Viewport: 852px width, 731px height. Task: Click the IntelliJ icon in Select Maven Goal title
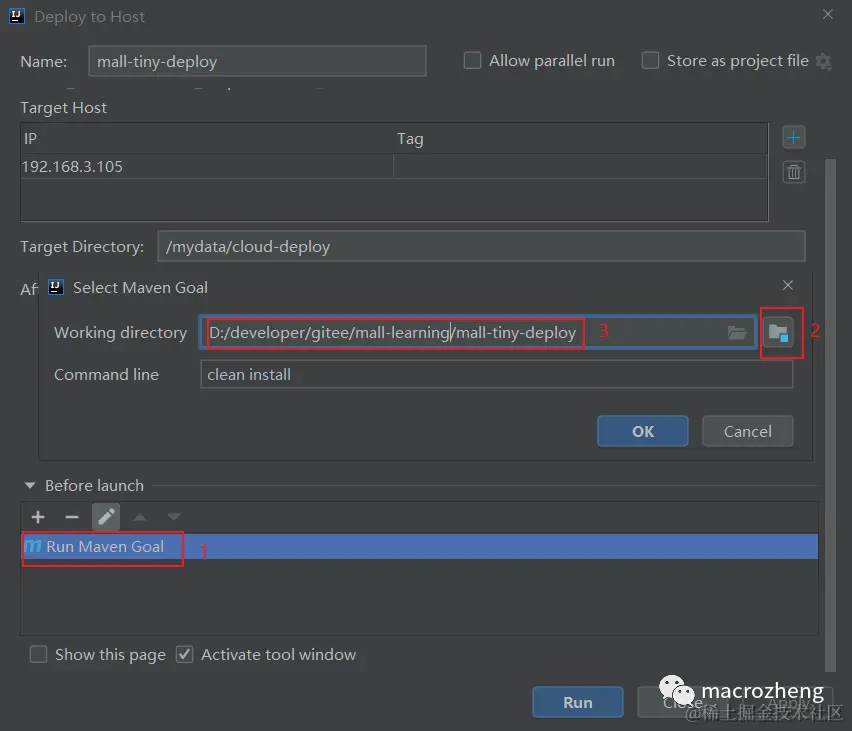[56, 287]
